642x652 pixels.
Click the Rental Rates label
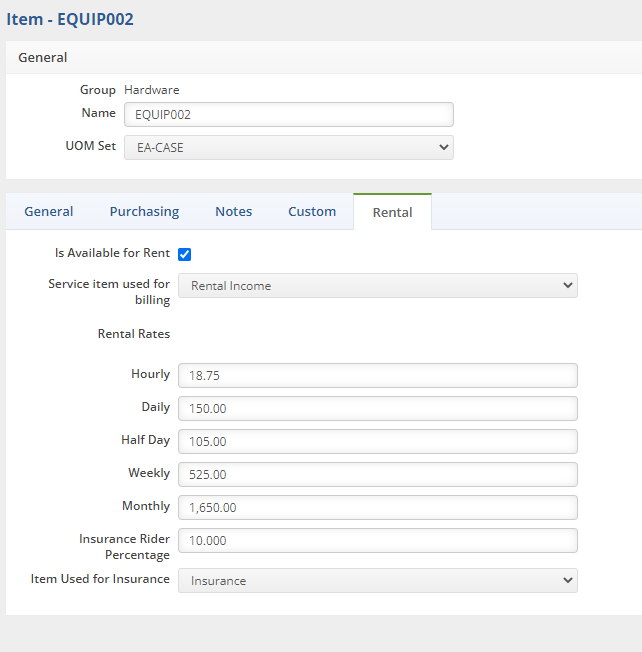tap(134, 334)
